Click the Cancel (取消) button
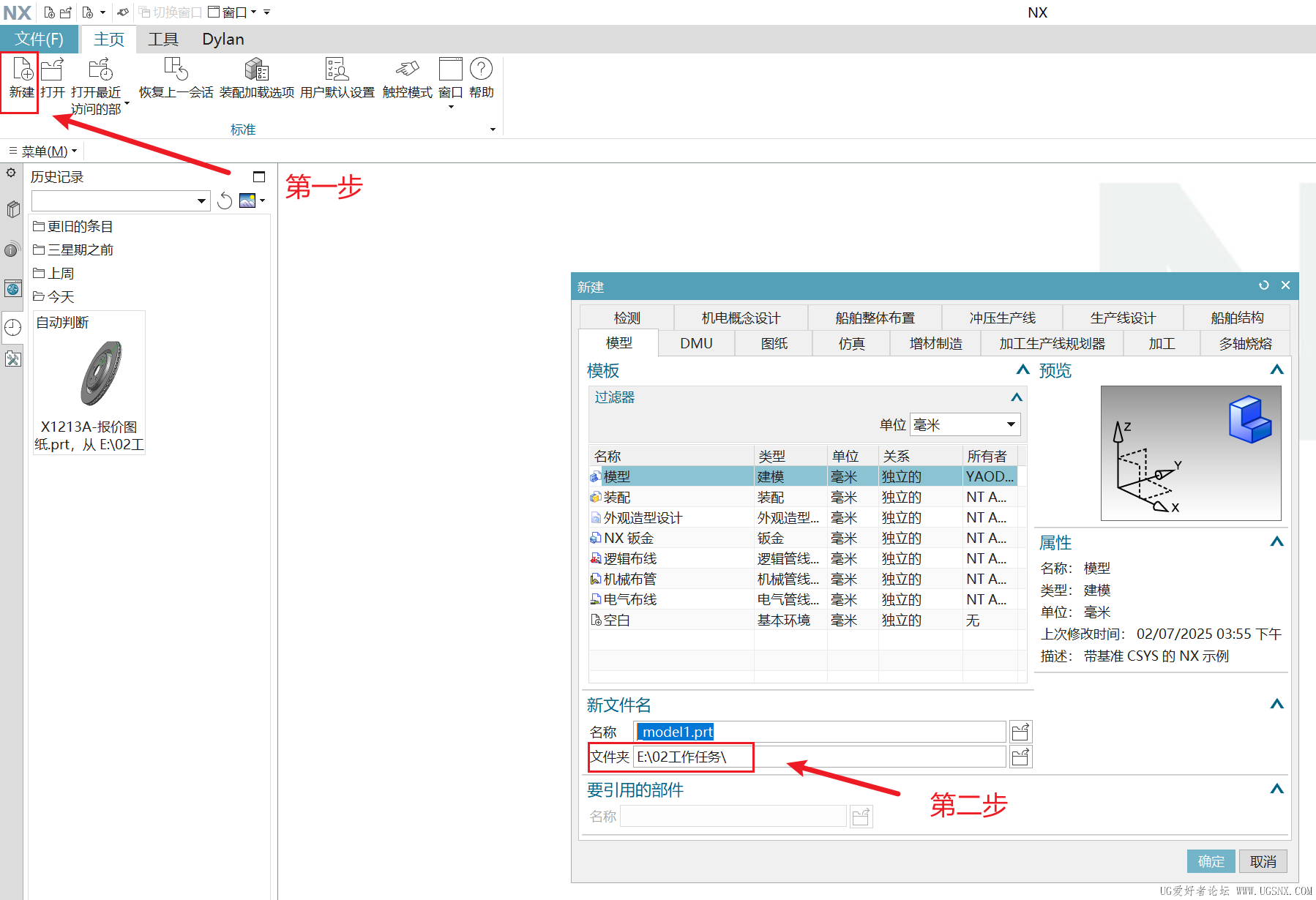This screenshot has height=900, width=1316. tap(1263, 861)
